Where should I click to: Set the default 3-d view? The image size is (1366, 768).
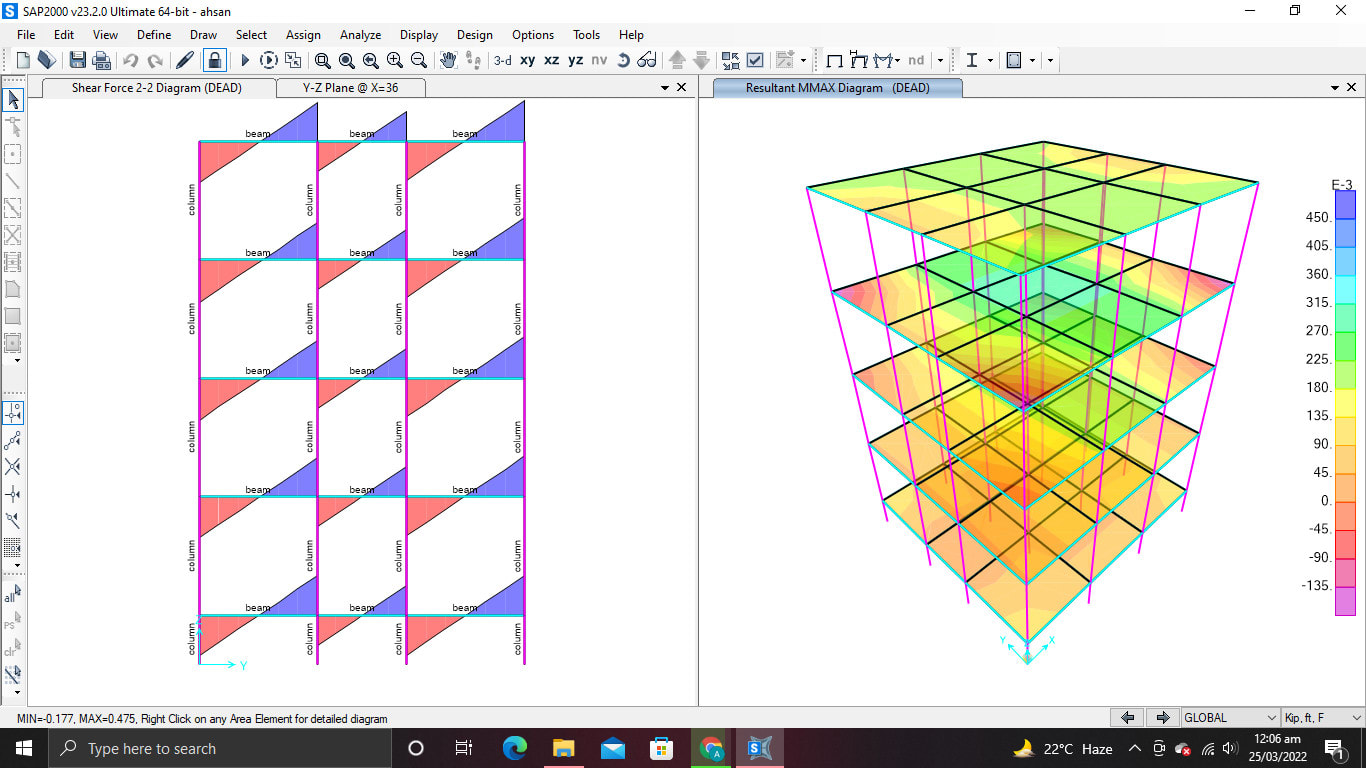point(502,60)
